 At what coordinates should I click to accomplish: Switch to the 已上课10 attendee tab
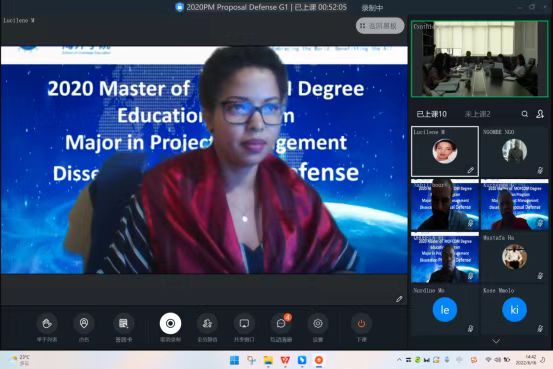(431, 114)
